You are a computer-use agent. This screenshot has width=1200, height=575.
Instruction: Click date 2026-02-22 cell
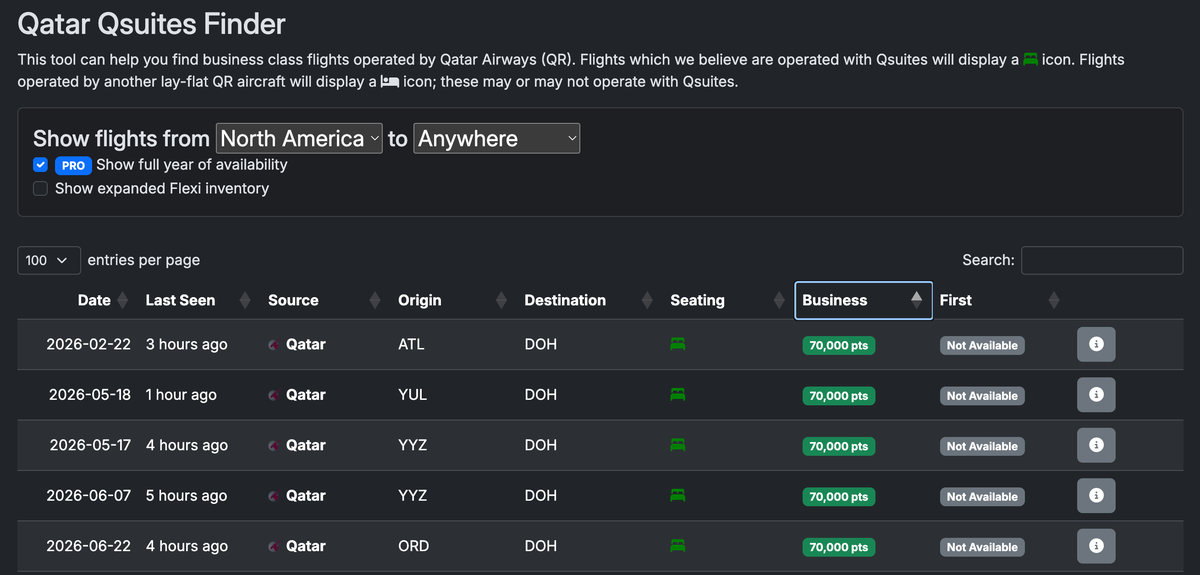[x=88, y=344]
